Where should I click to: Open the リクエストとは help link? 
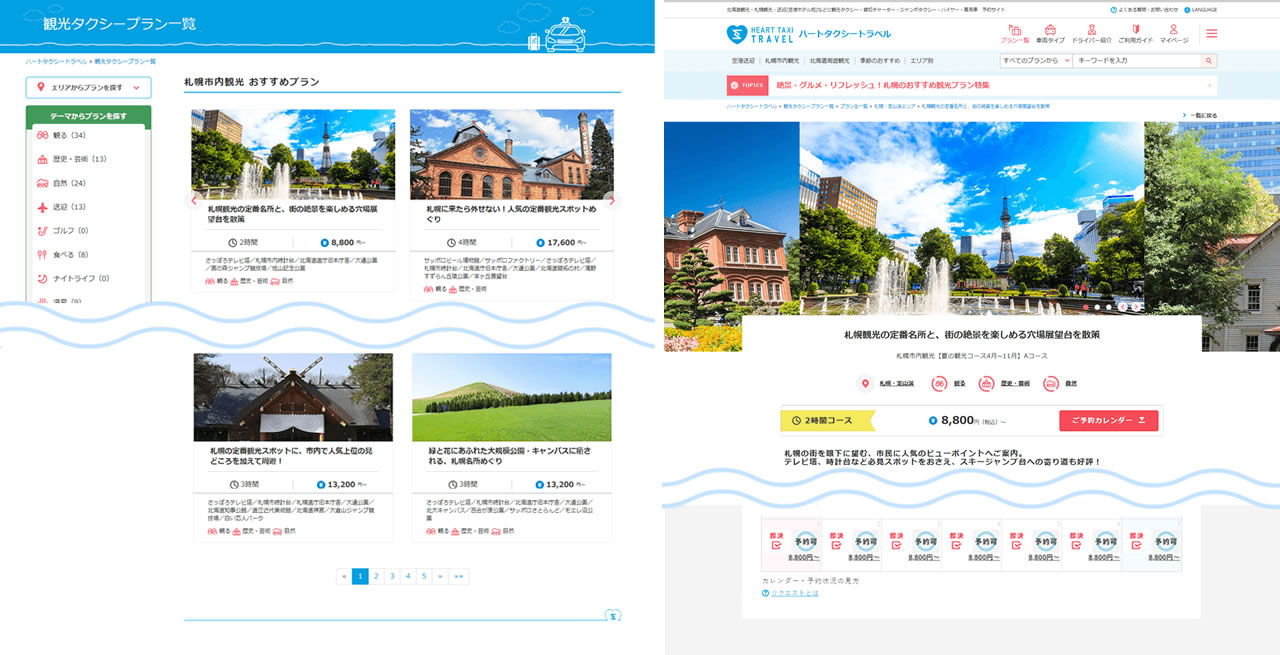coord(790,593)
